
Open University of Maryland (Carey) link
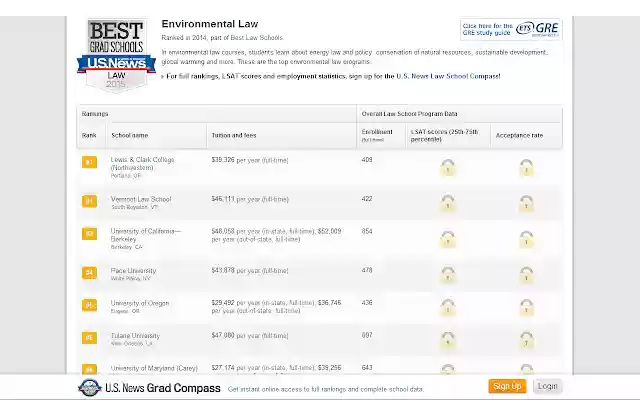point(154,368)
